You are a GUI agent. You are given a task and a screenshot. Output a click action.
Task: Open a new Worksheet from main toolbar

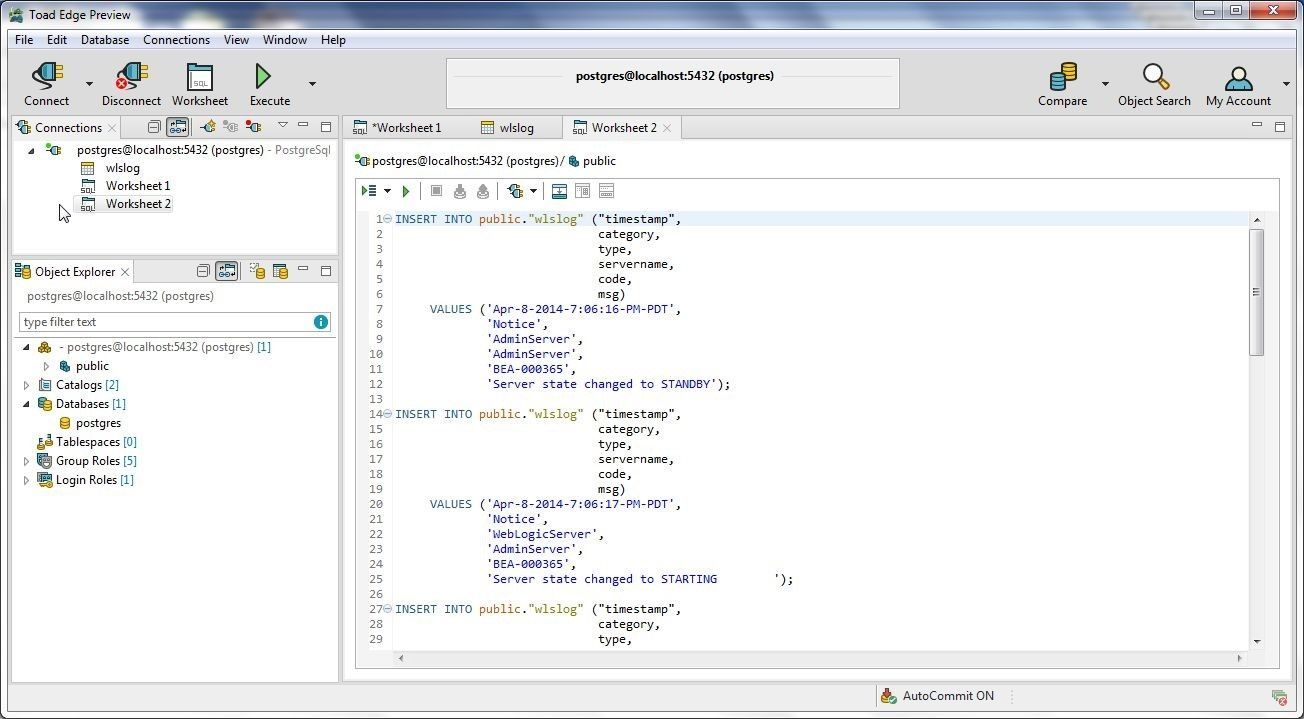click(x=200, y=84)
